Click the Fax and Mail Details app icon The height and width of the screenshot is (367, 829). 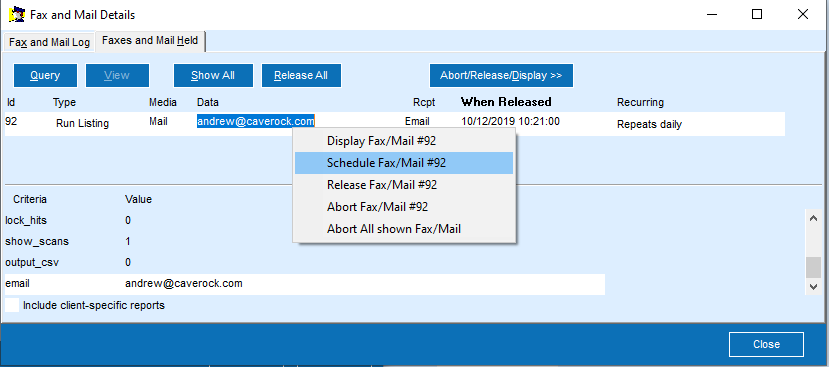(x=16, y=15)
